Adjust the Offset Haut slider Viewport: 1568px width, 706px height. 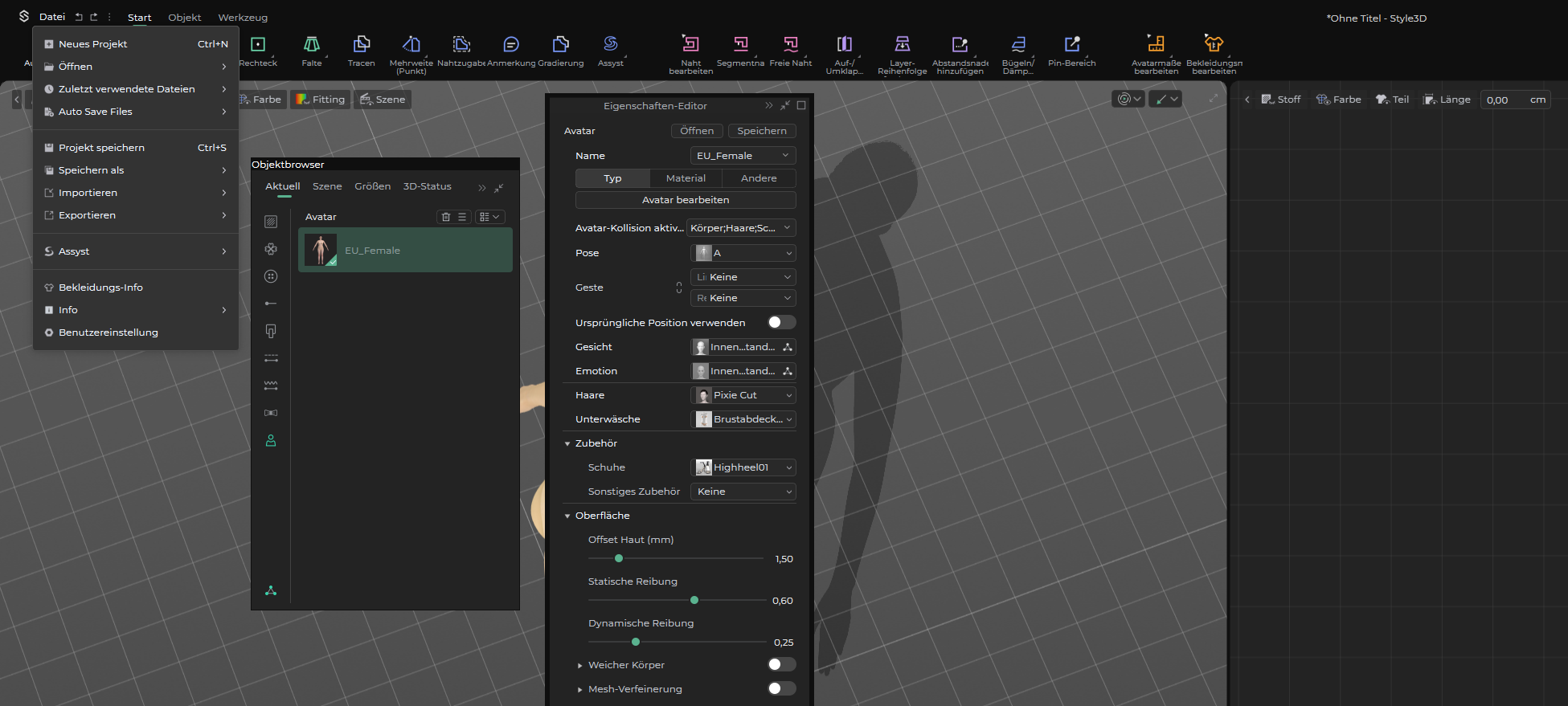click(x=618, y=558)
